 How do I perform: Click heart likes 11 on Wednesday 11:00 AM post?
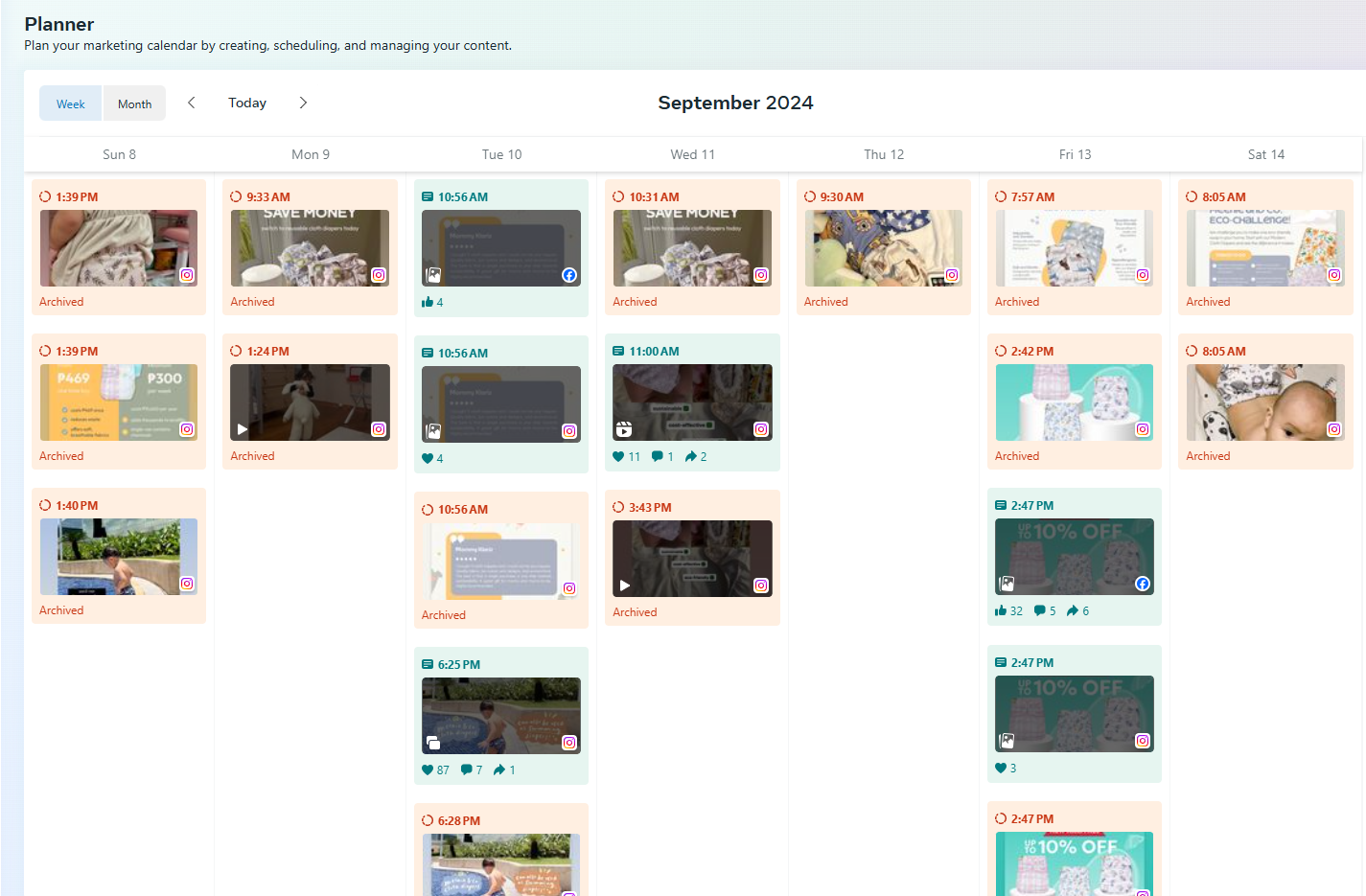coord(627,456)
